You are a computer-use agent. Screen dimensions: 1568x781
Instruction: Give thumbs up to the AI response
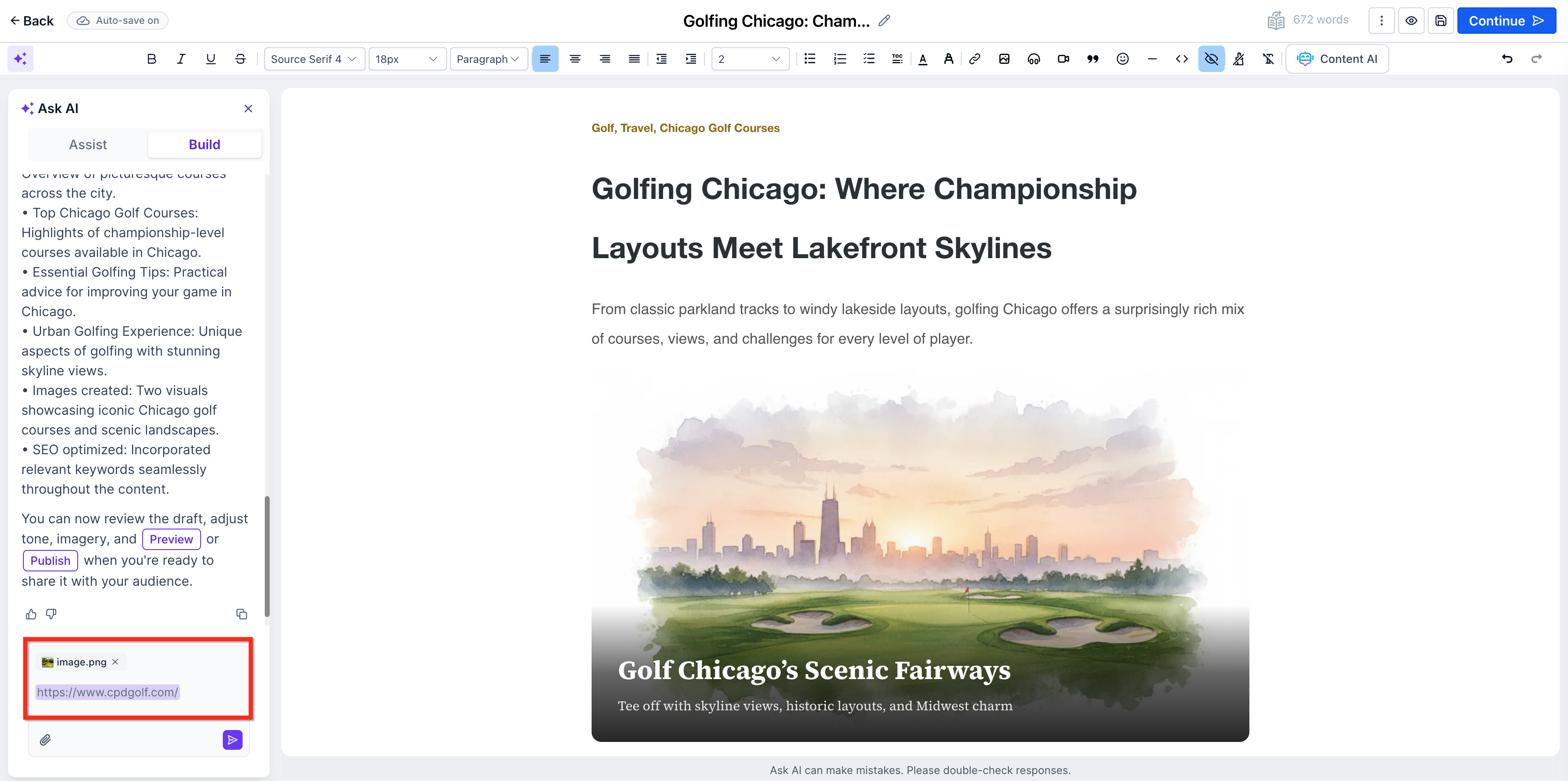31,614
